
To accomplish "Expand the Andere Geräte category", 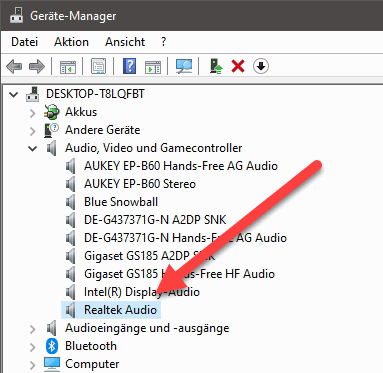I will pos(33,131).
